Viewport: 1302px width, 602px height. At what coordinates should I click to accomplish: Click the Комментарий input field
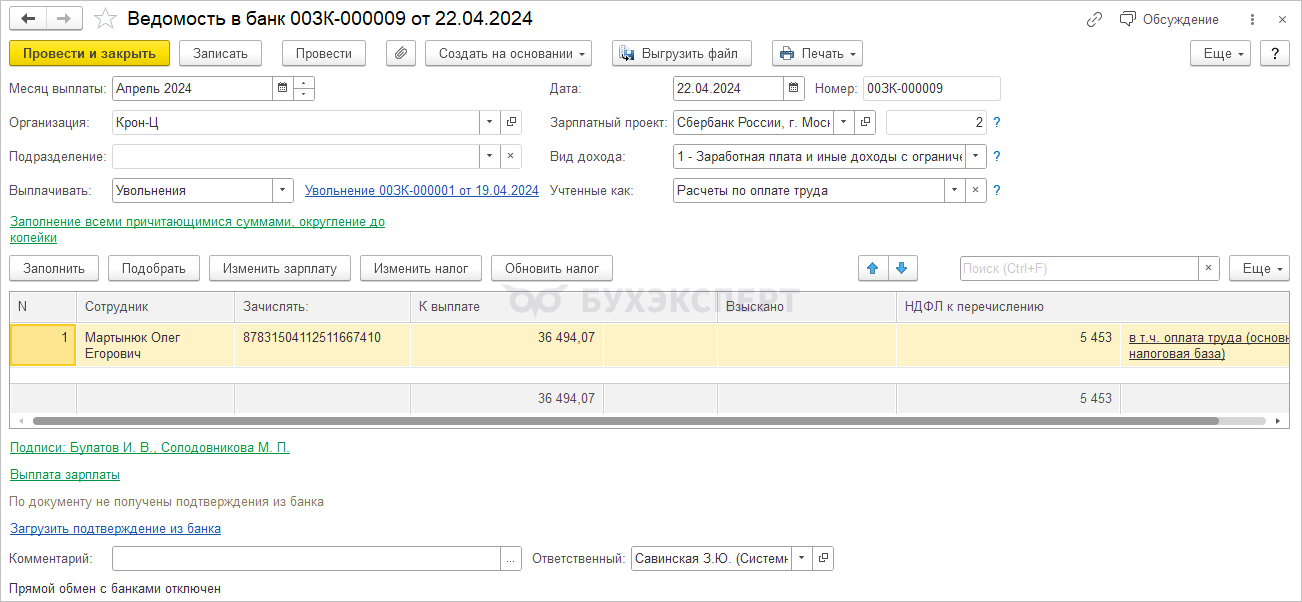coord(306,558)
